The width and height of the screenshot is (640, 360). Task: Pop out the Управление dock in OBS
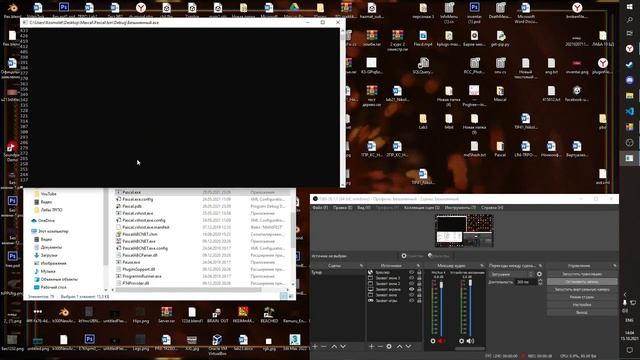click(615, 266)
